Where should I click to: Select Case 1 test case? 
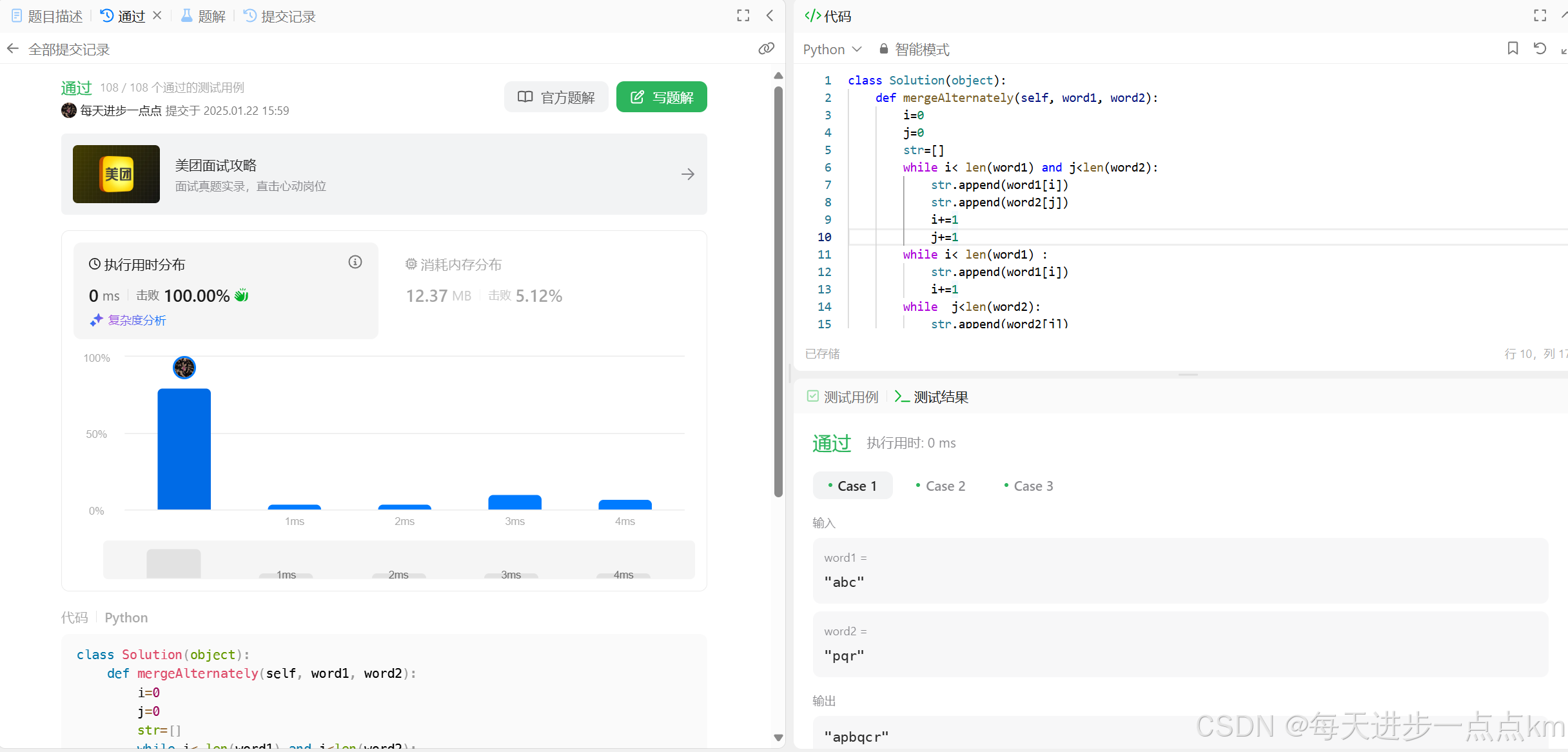852,486
